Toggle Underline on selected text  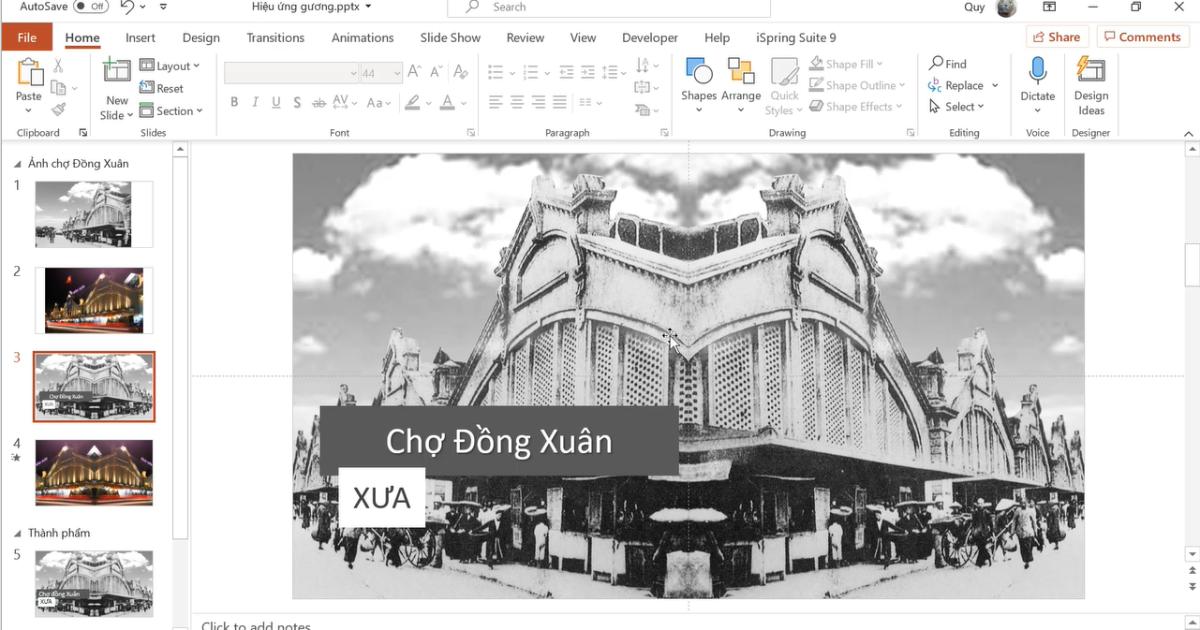[275, 101]
